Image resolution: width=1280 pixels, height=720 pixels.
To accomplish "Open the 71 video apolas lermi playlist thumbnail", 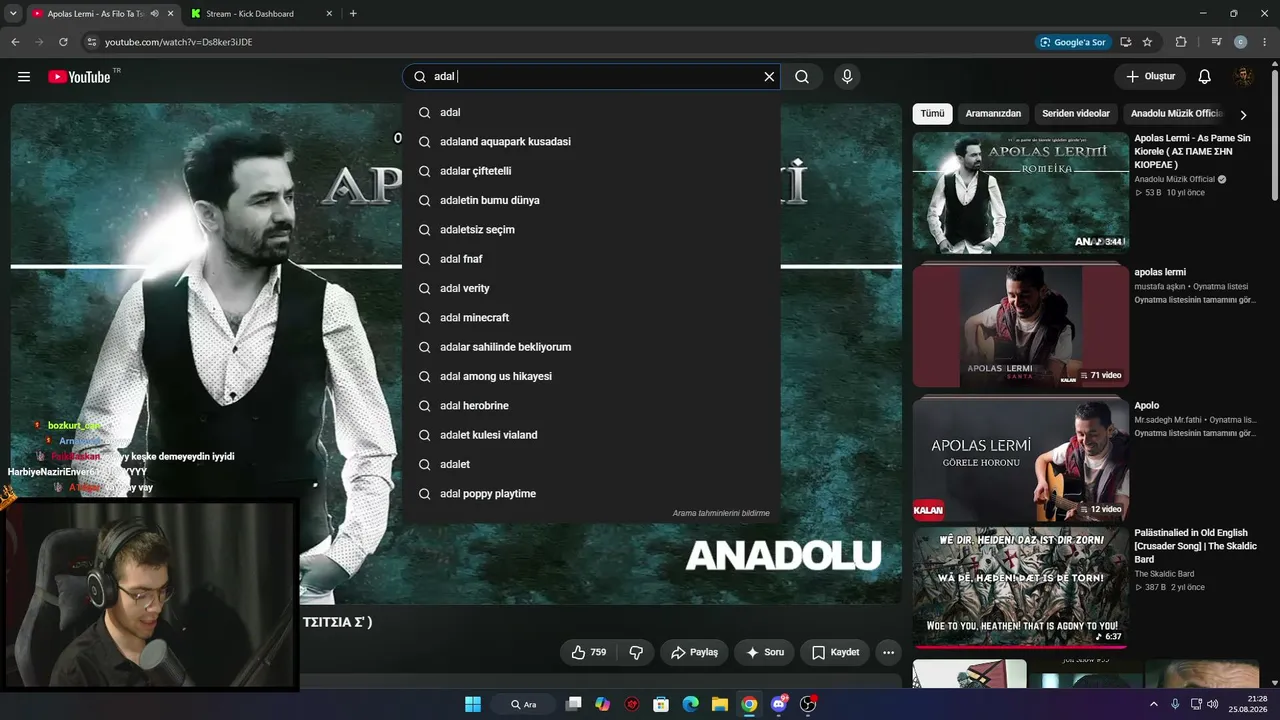I will (1021, 326).
